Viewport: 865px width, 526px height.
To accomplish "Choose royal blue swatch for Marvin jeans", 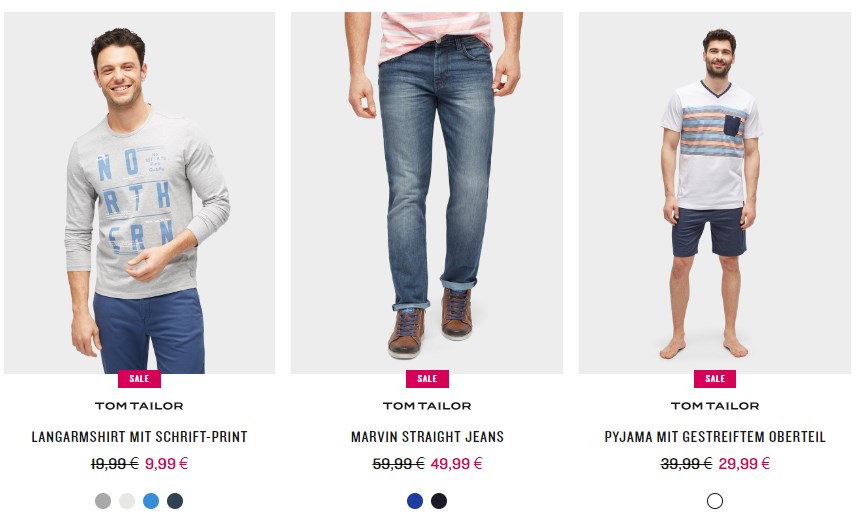I will 415,501.
